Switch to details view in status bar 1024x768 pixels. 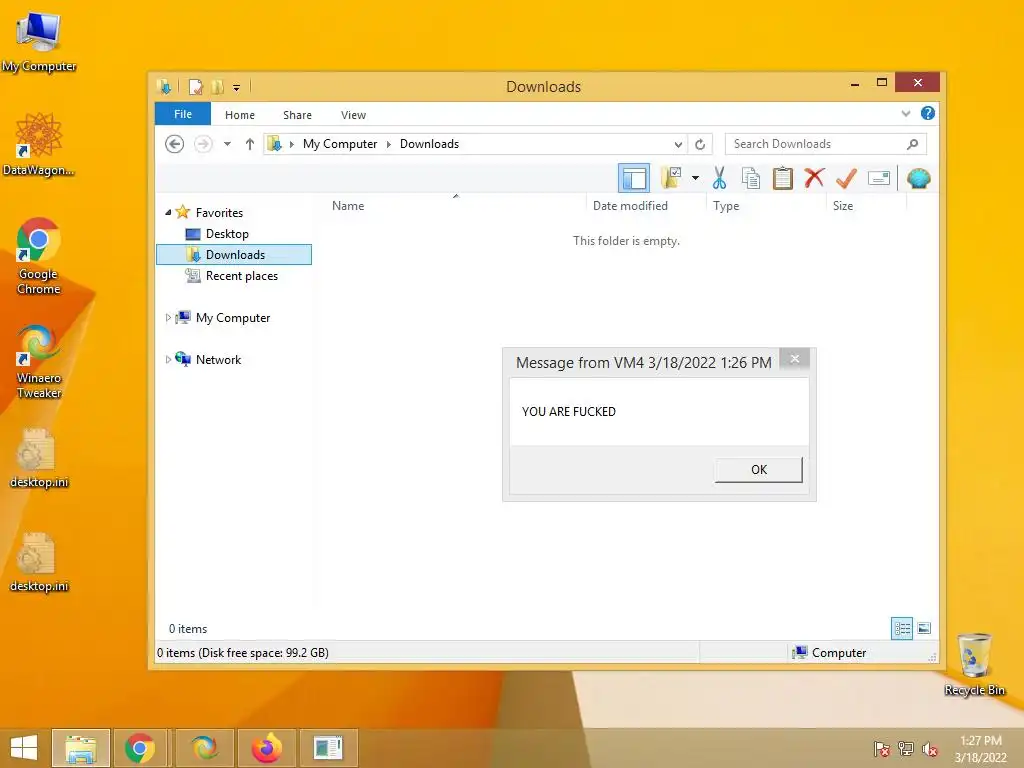[x=902, y=628]
